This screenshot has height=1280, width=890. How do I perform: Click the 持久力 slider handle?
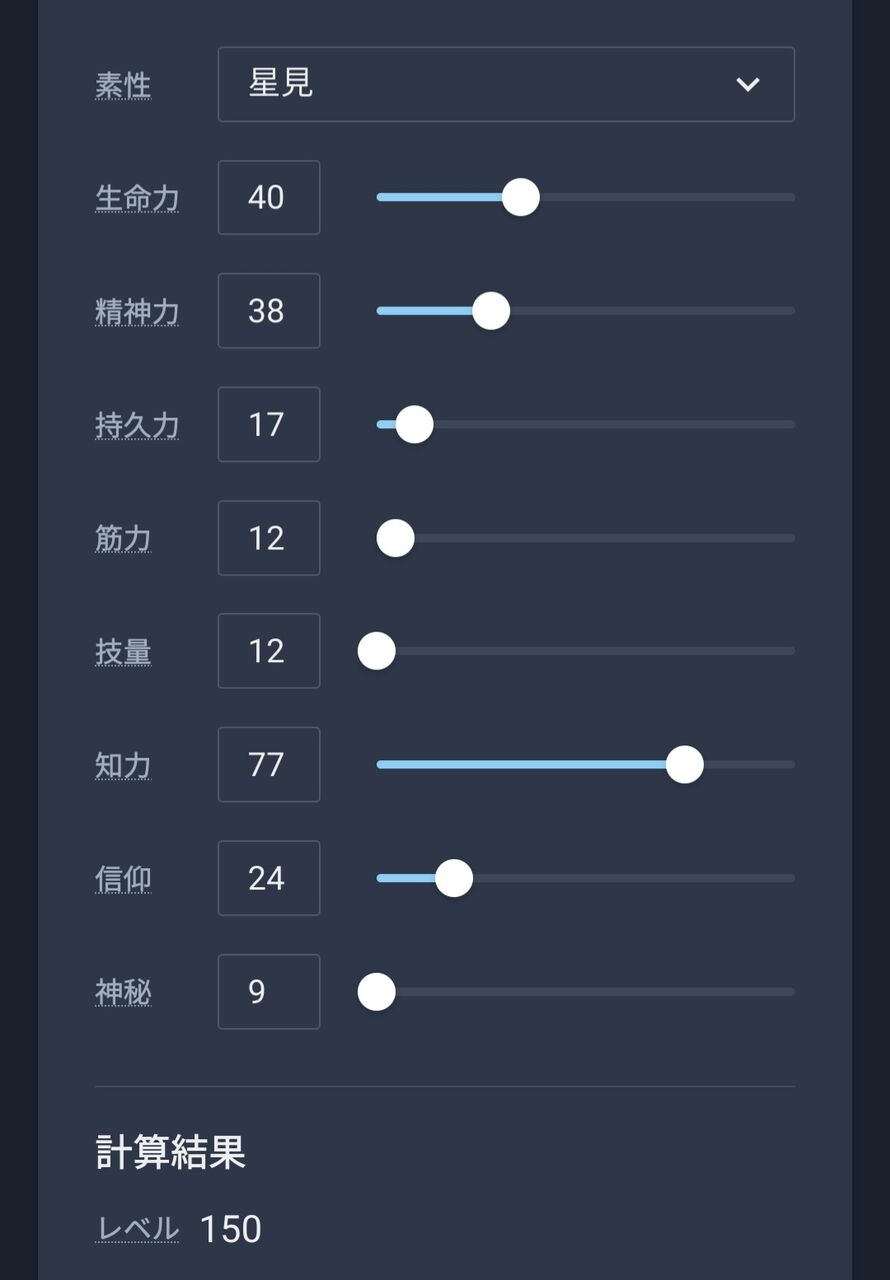(x=414, y=424)
